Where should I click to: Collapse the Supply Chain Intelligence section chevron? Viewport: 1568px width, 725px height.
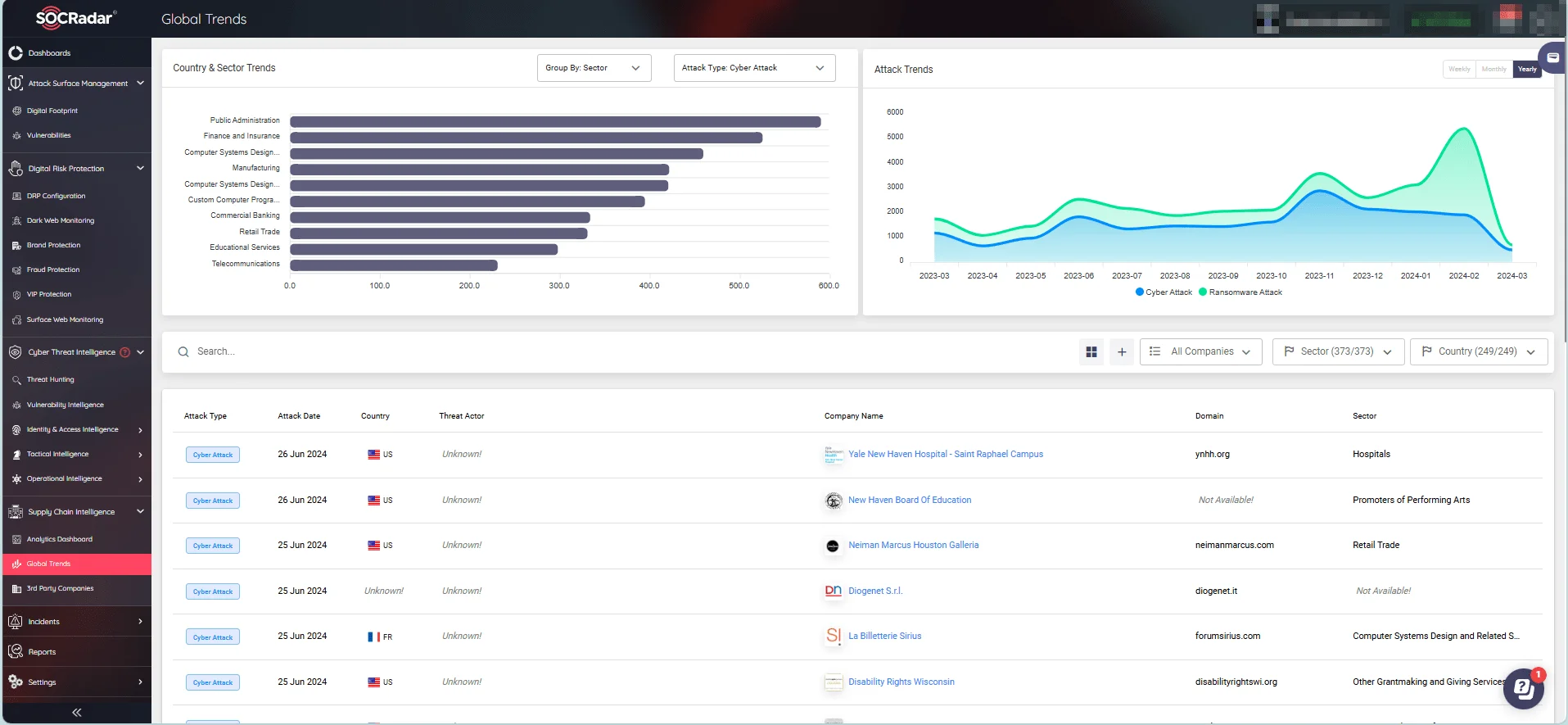(x=140, y=511)
